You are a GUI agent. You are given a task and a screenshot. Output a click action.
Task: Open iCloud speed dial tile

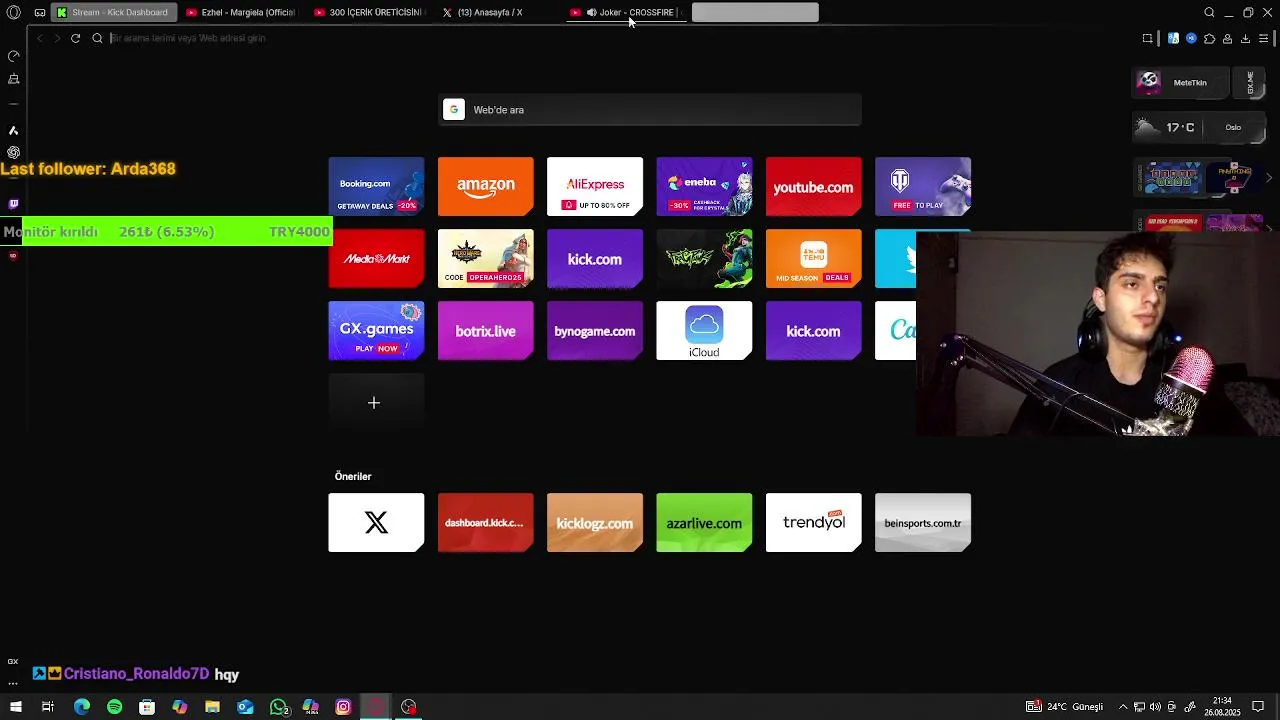704,330
